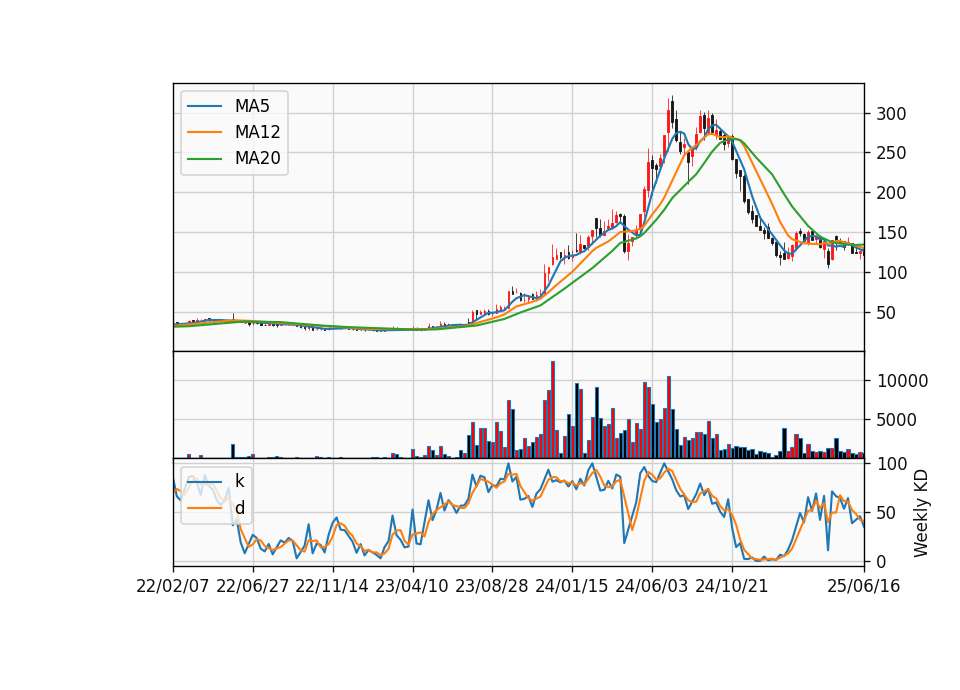The height and width of the screenshot is (690, 960).
Task: Click the d legend label
Action: pos(240,508)
